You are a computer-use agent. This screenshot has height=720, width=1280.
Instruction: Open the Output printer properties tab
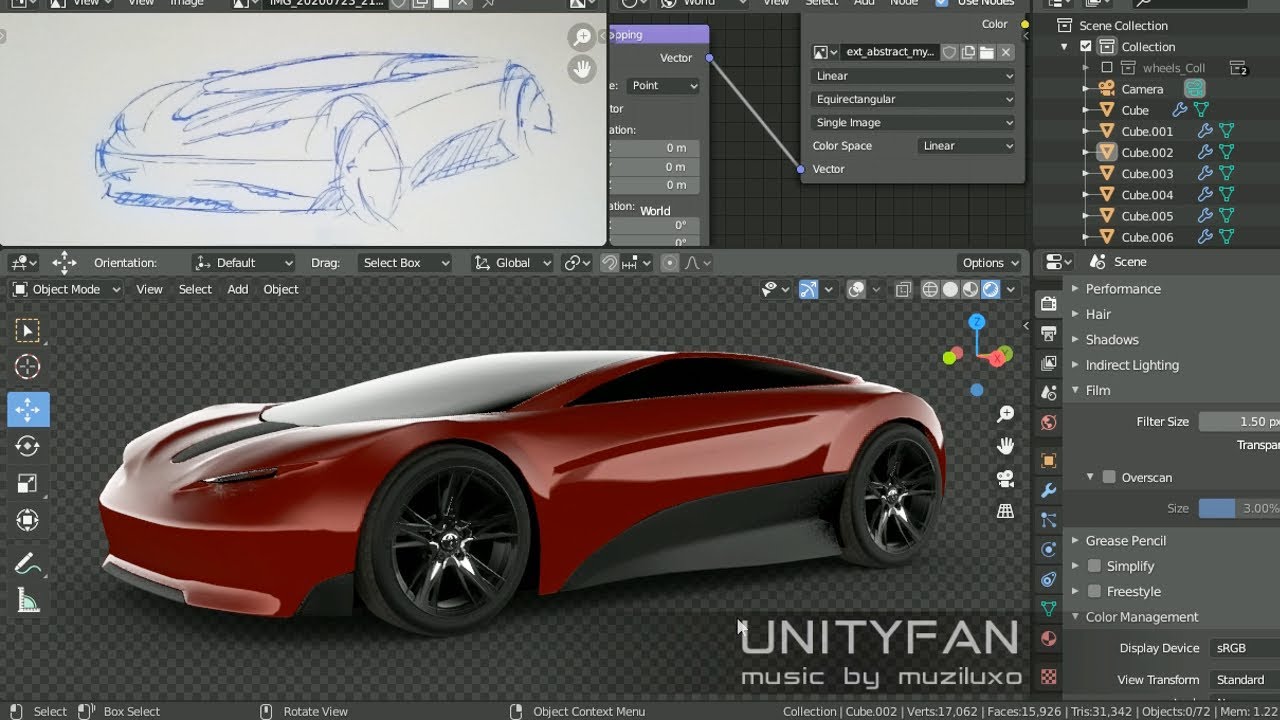[x=1048, y=333]
